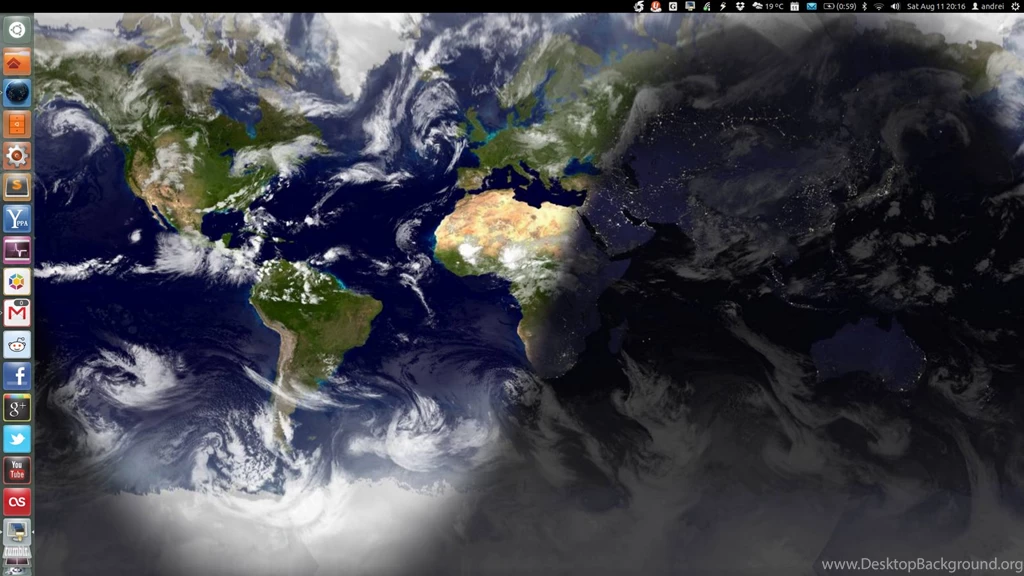The width and height of the screenshot is (1024, 576).
Task: Launch Y PPA Manager
Action: pyautogui.click(x=16, y=219)
